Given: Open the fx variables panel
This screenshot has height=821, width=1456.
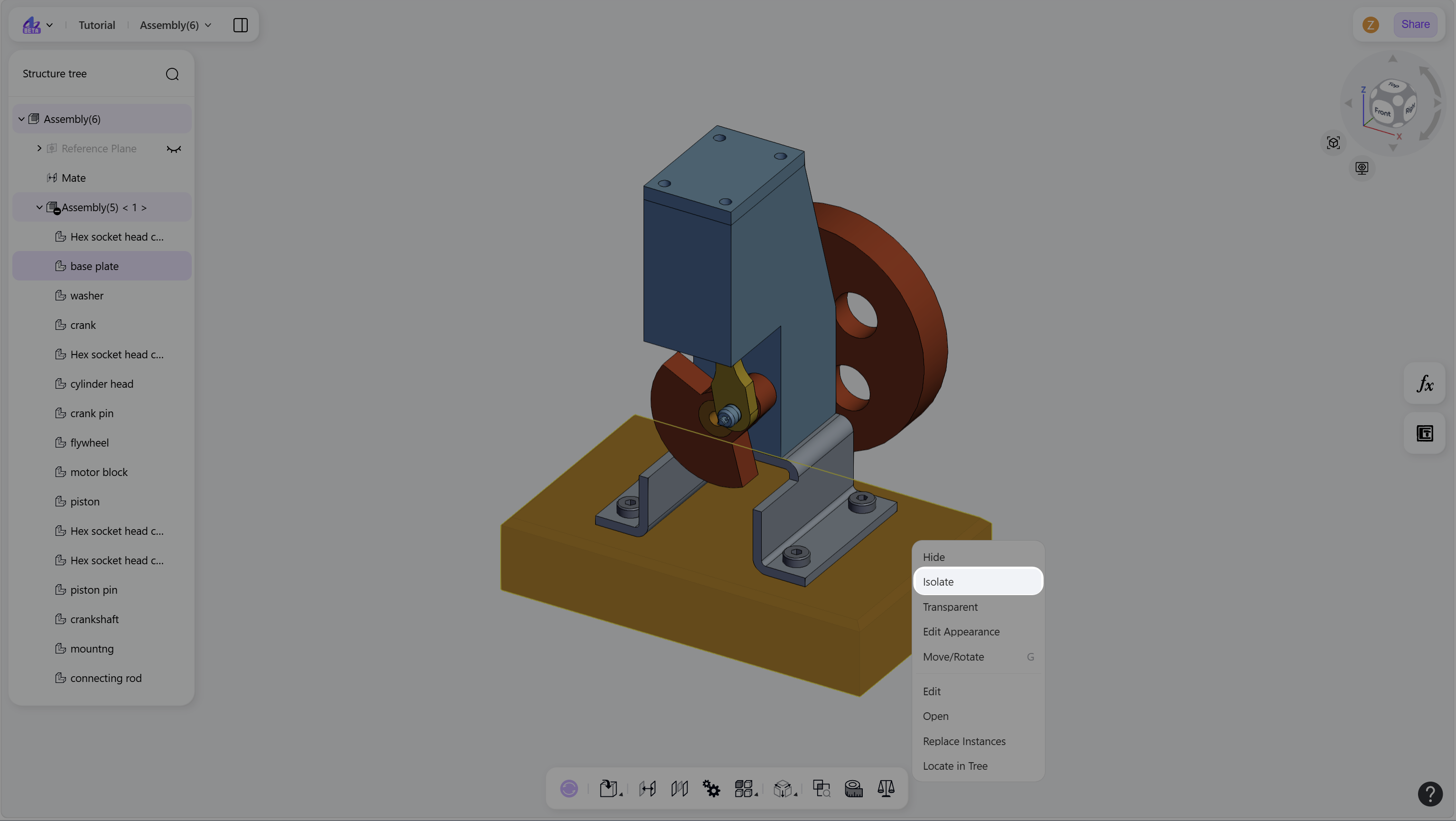Looking at the screenshot, I should [1424, 383].
